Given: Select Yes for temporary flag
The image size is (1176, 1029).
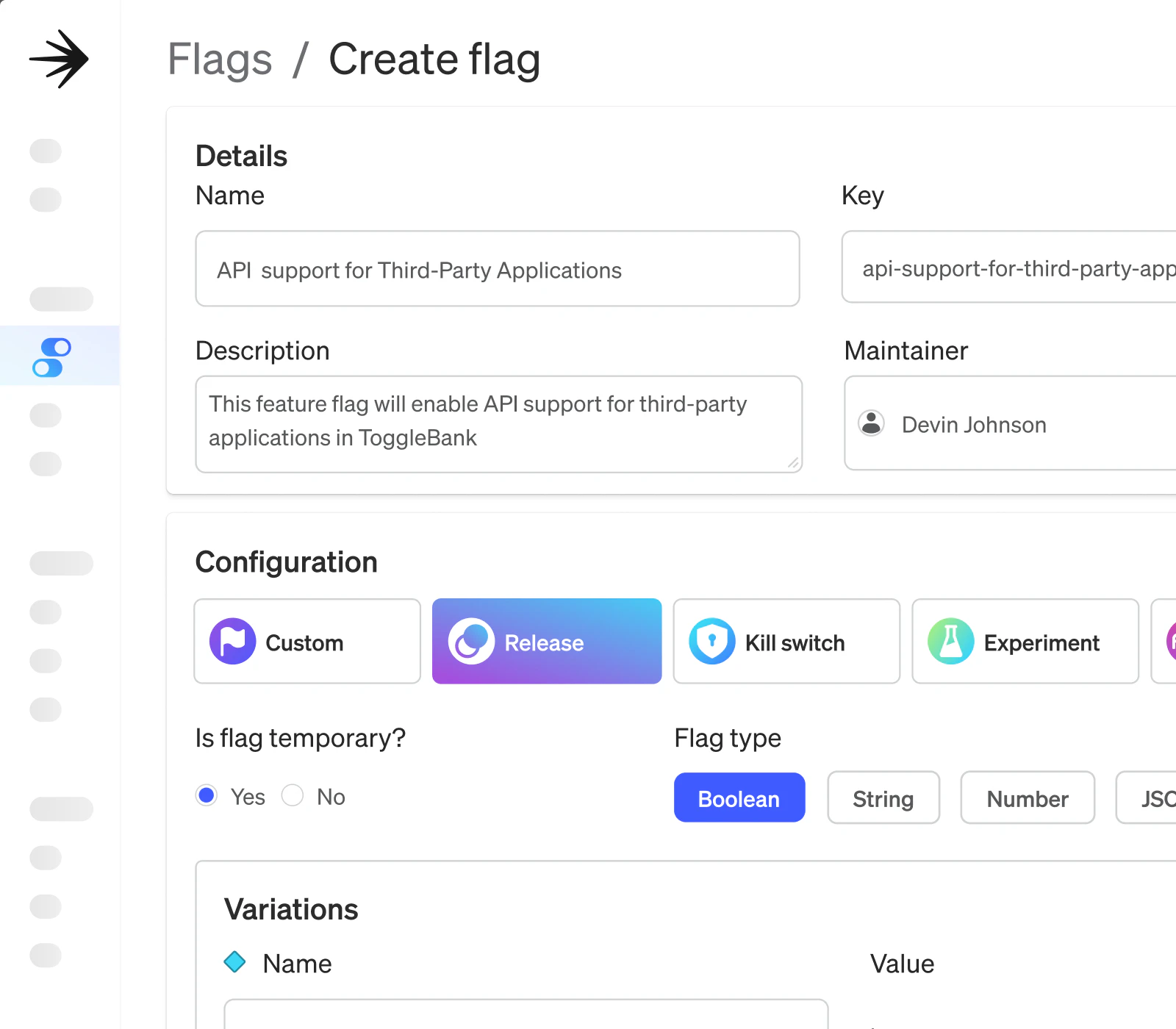Looking at the screenshot, I should click(207, 795).
